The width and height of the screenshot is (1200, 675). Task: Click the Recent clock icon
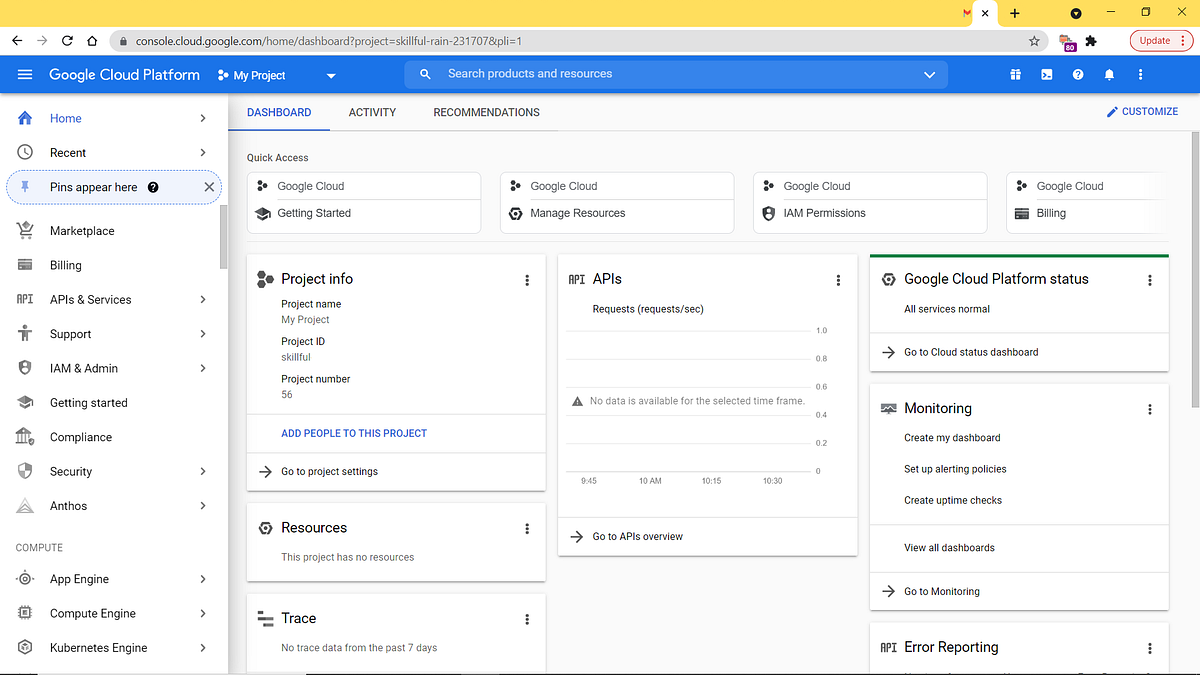26,152
